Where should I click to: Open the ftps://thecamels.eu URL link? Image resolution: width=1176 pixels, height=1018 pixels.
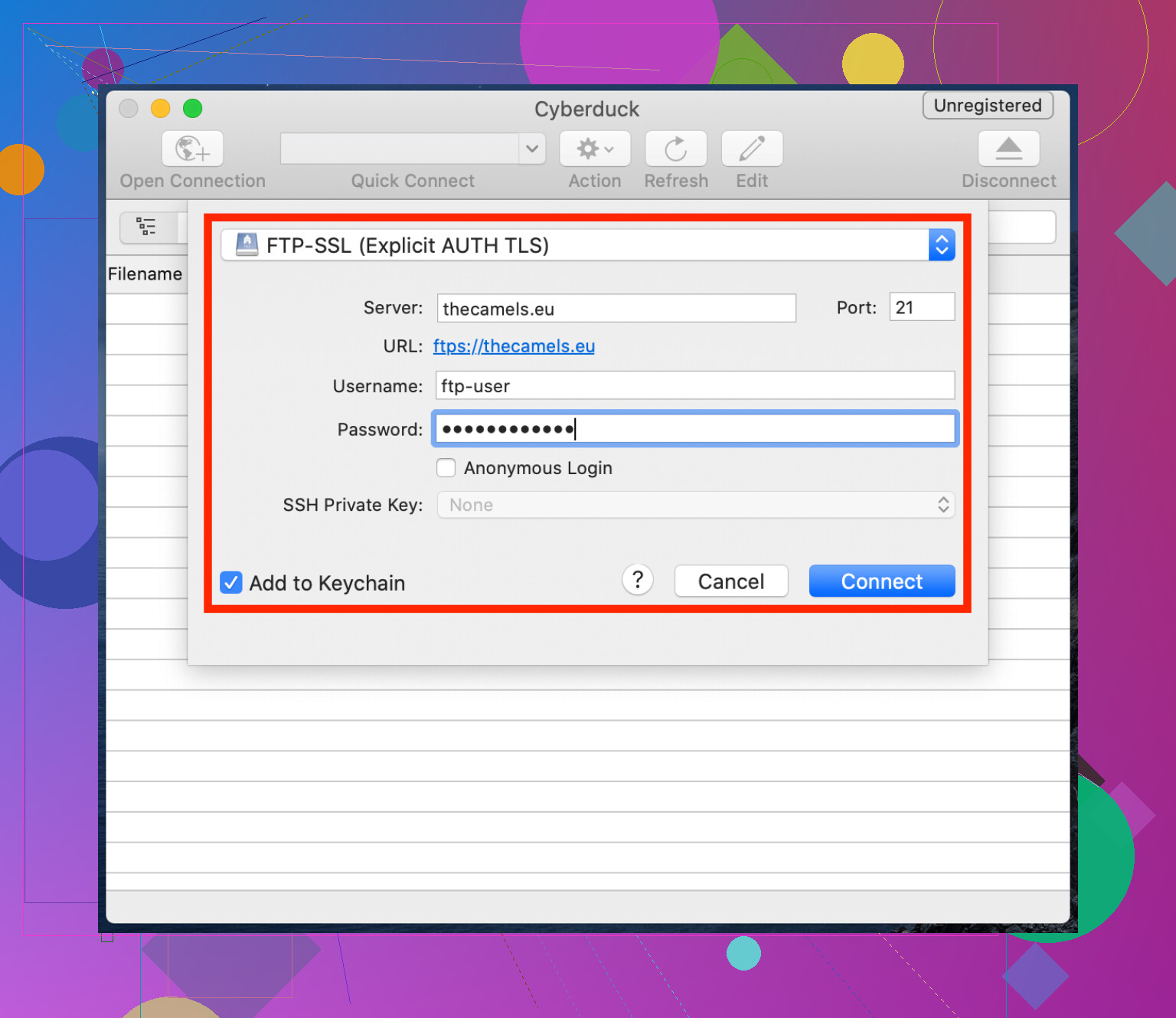(x=514, y=346)
